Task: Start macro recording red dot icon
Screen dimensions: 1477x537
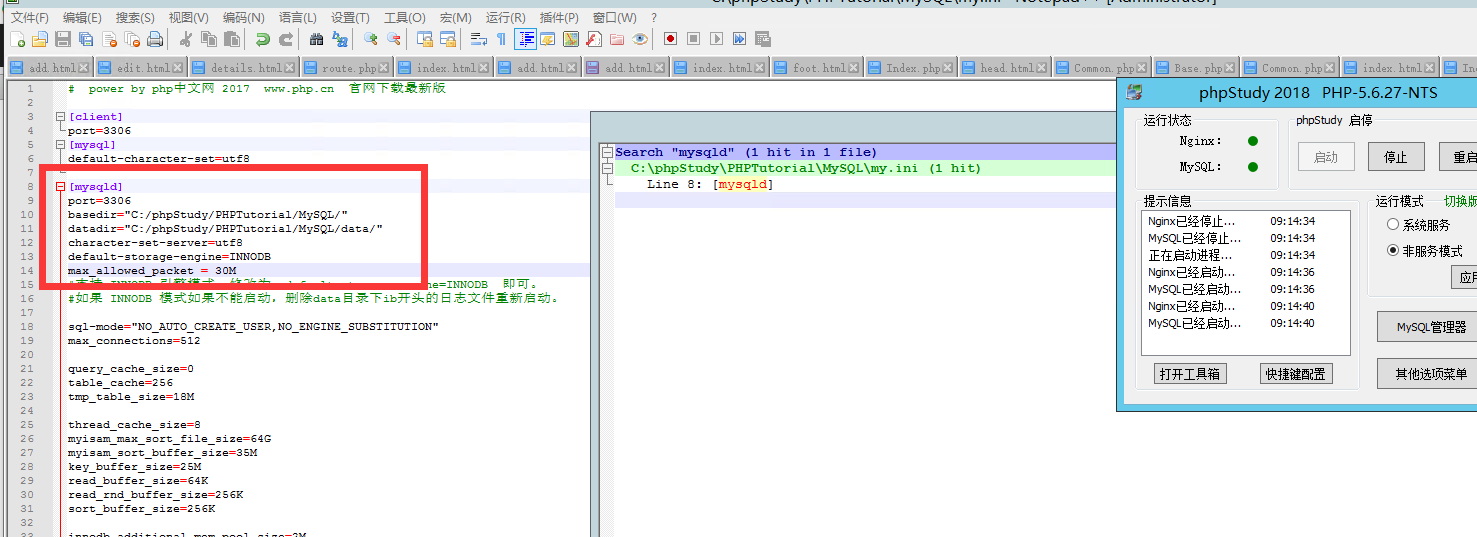Action: 670,39
